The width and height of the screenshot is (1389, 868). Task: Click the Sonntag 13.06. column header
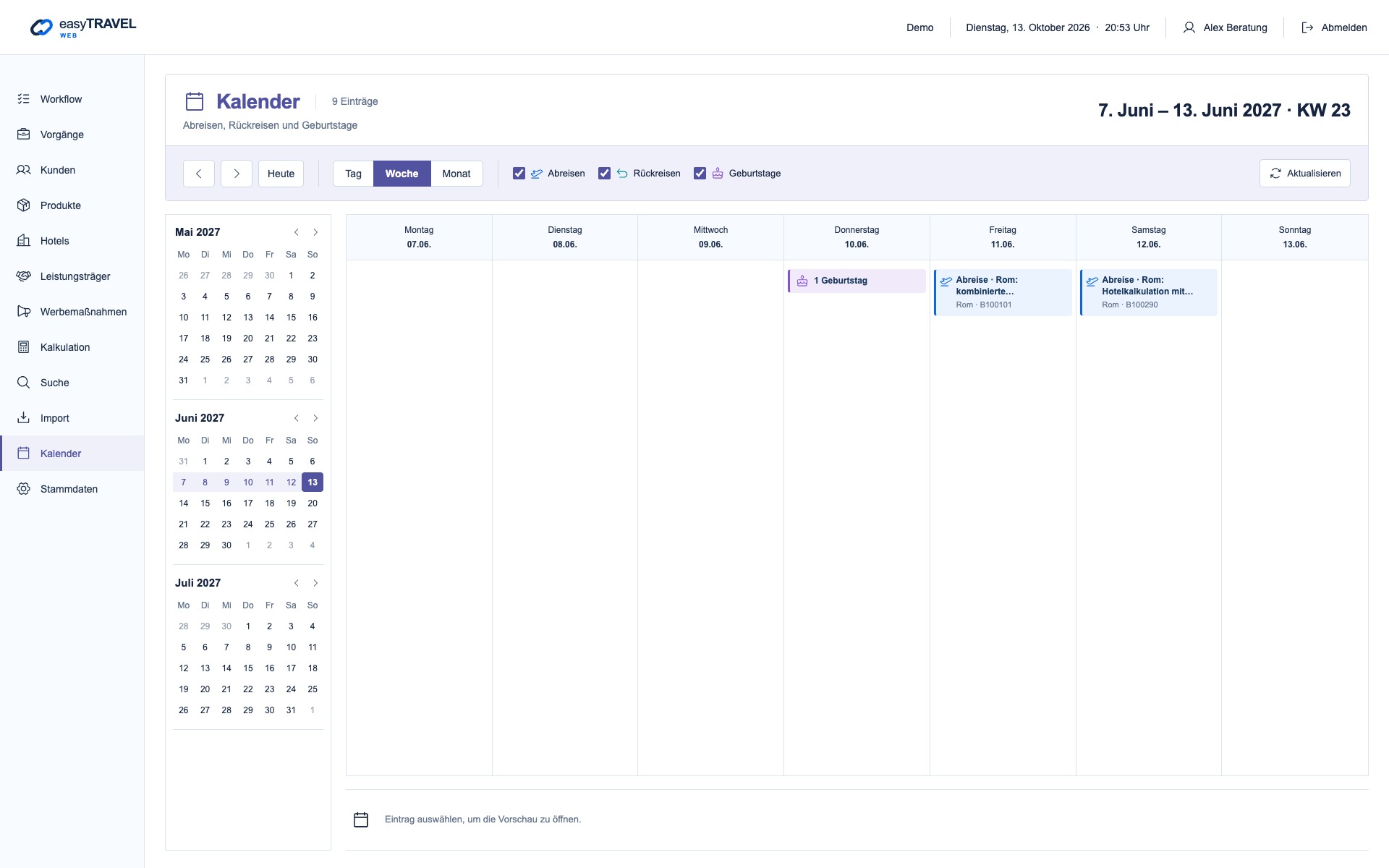pyautogui.click(x=1295, y=237)
